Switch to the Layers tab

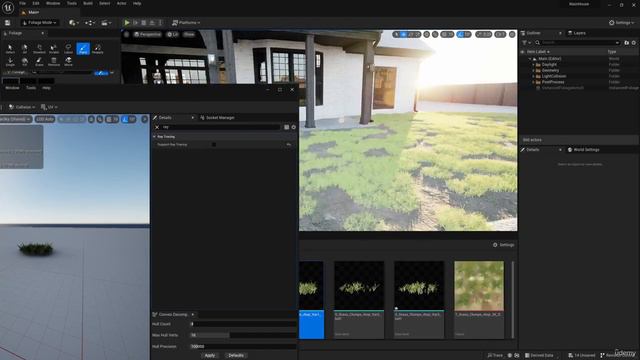[577, 33]
